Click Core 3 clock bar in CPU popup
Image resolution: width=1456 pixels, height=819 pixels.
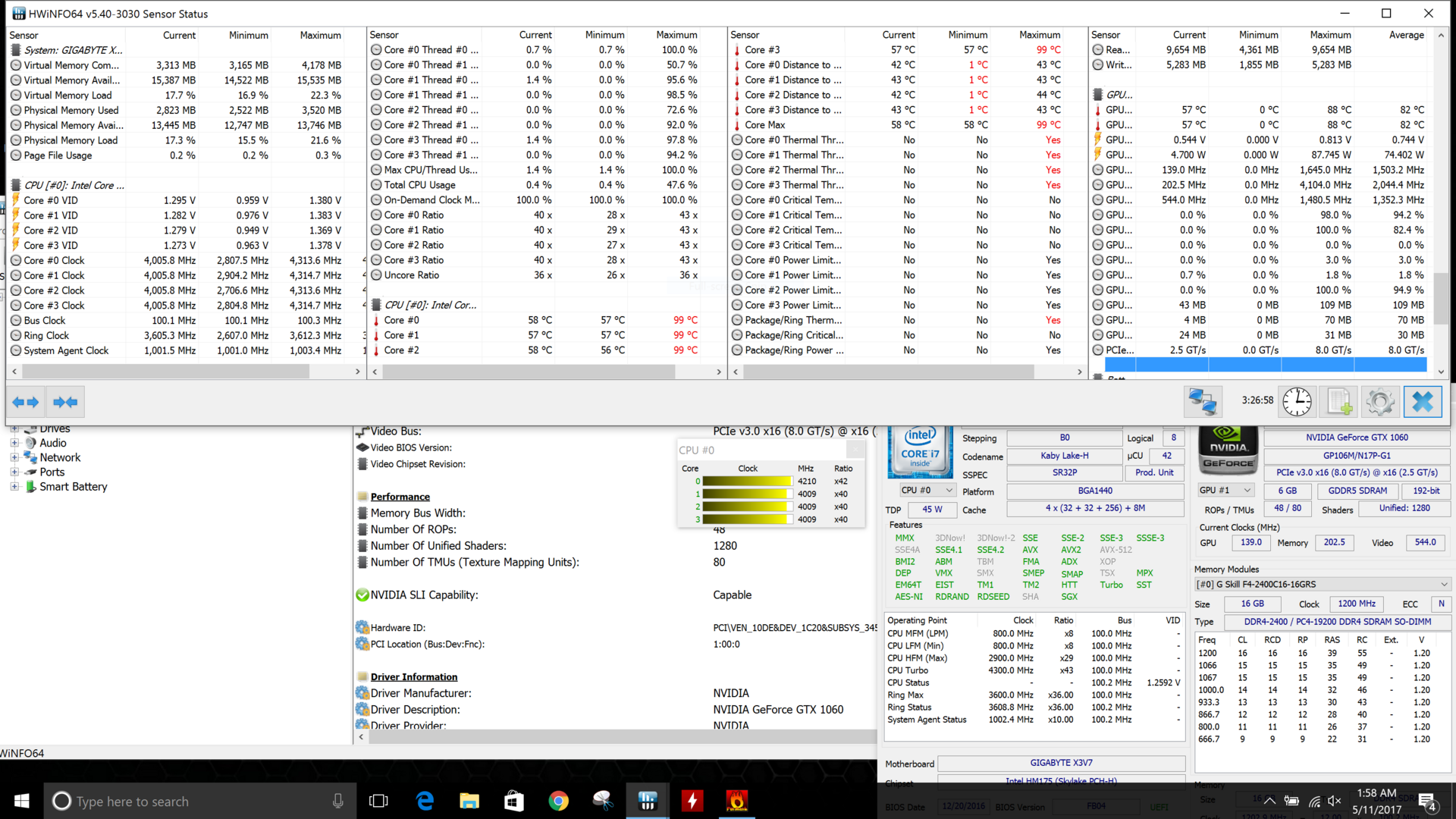point(747,519)
